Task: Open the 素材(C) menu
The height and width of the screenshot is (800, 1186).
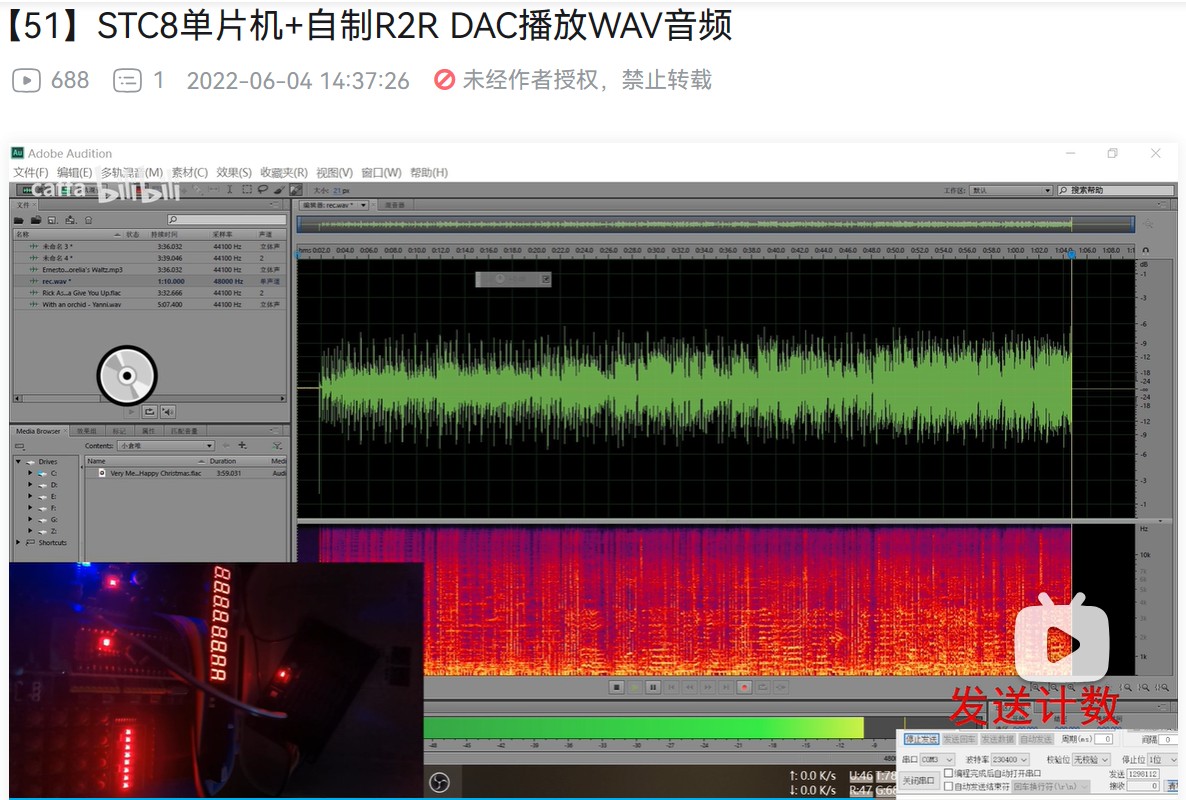Action: point(189,172)
